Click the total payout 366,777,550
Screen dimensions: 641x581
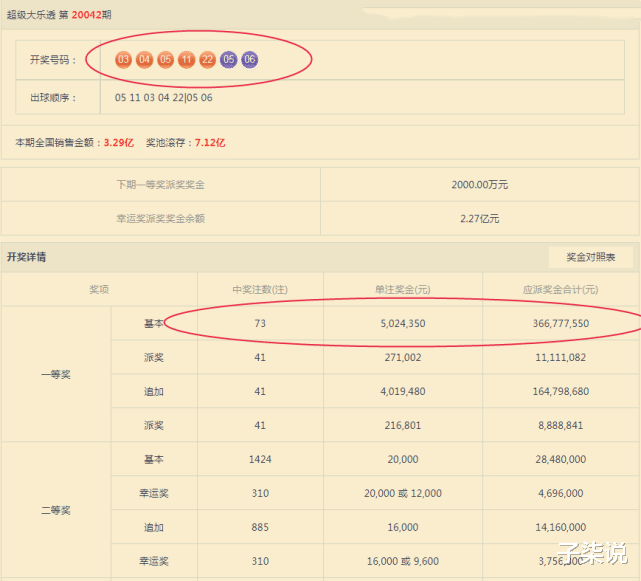(560, 323)
